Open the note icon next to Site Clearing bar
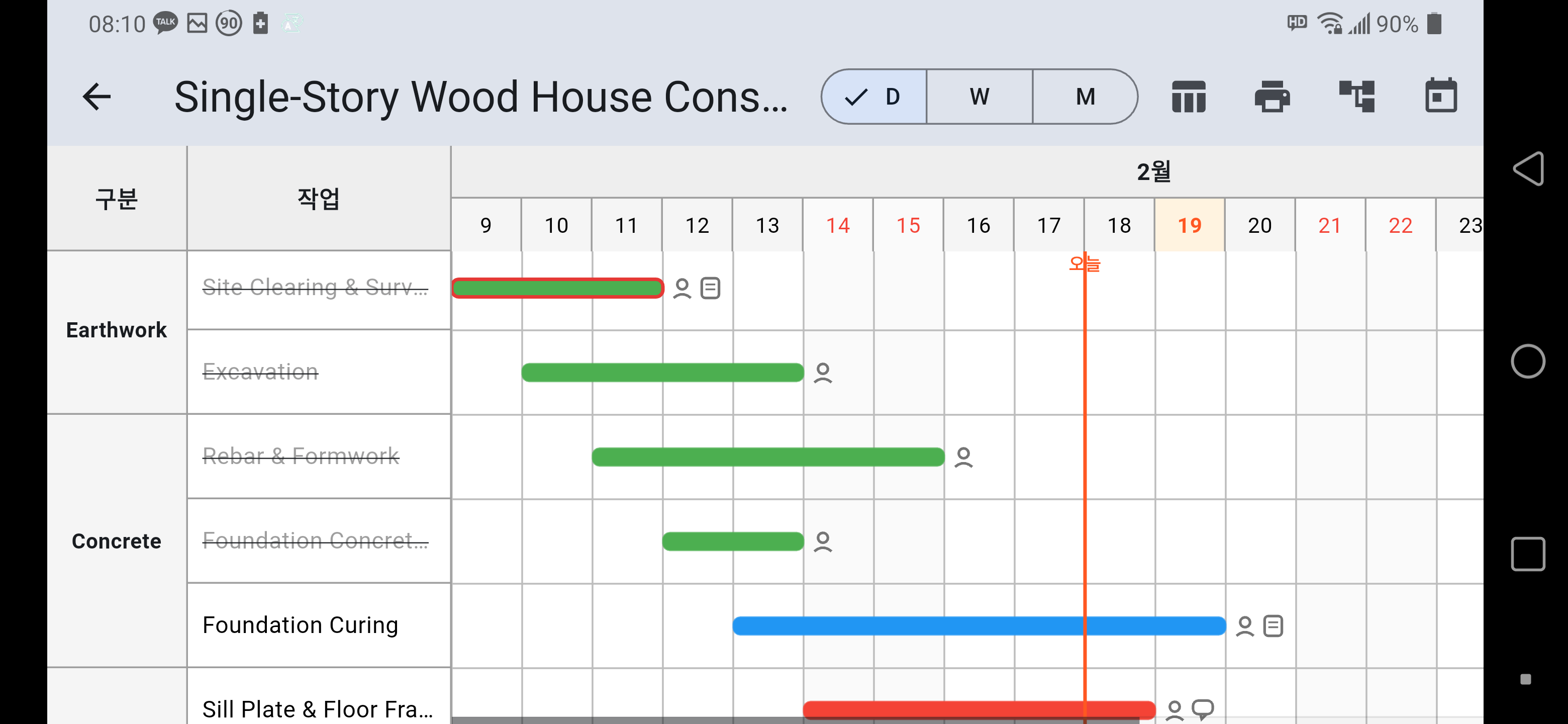The height and width of the screenshot is (724, 1568). click(x=709, y=288)
